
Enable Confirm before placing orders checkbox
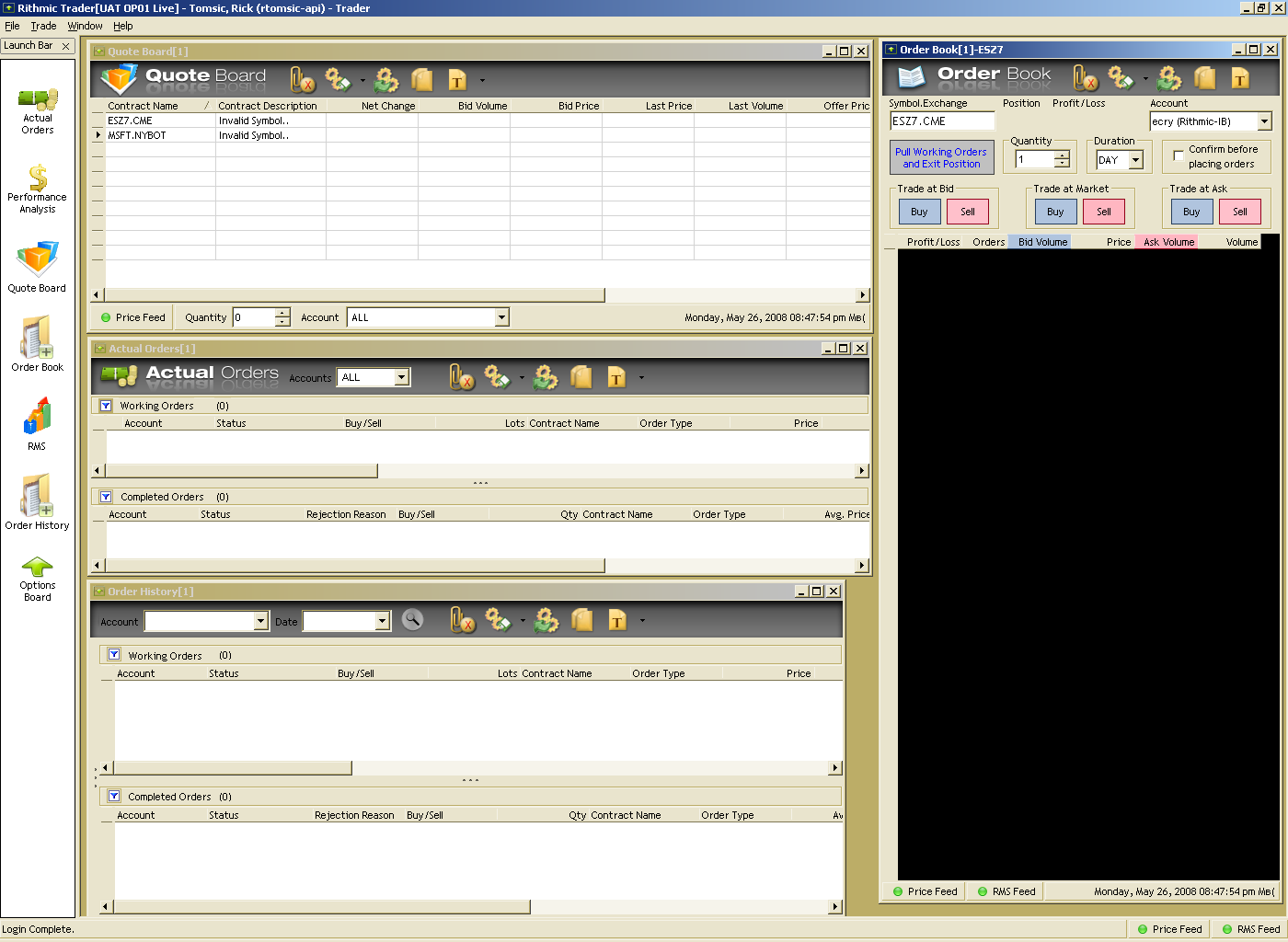[x=1179, y=156]
